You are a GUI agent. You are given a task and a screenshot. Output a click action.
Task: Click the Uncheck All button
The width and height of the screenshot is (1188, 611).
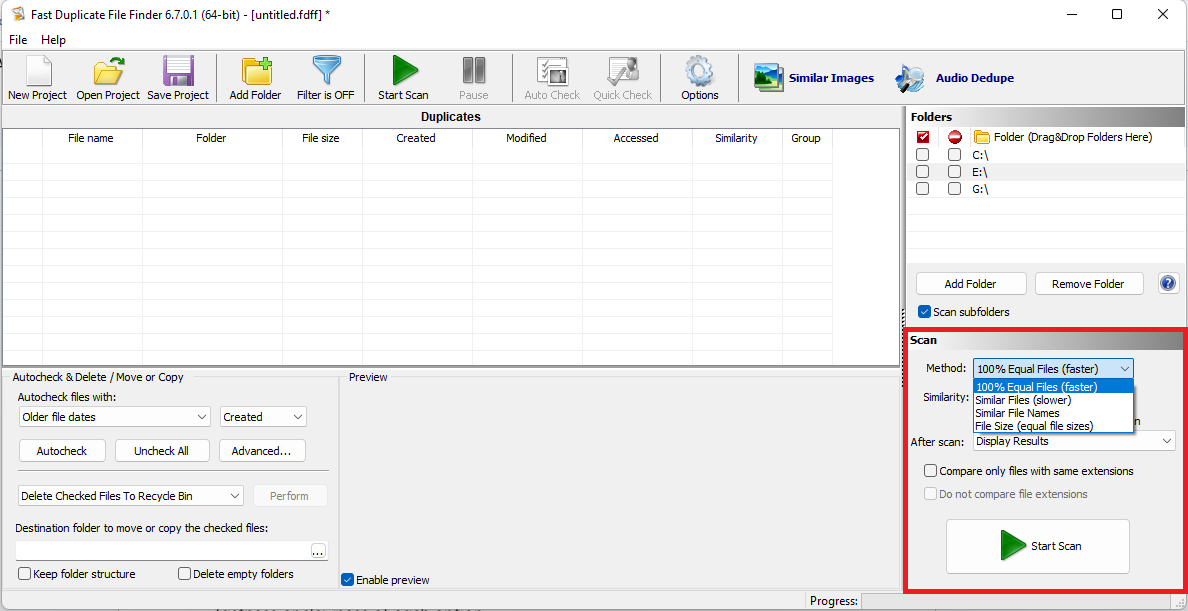[x=161, y=451]
